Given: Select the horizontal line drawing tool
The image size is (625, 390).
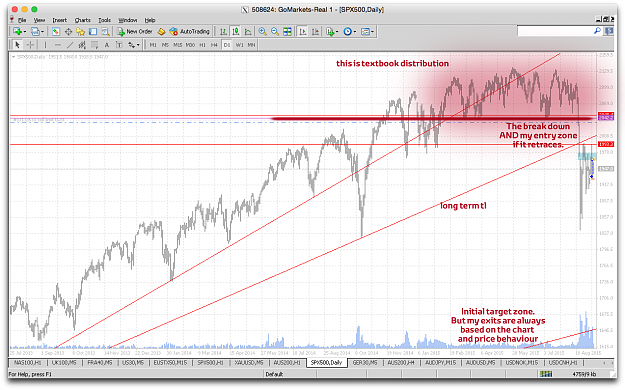Looking at the screenshot, I should [x=58, y=45].
